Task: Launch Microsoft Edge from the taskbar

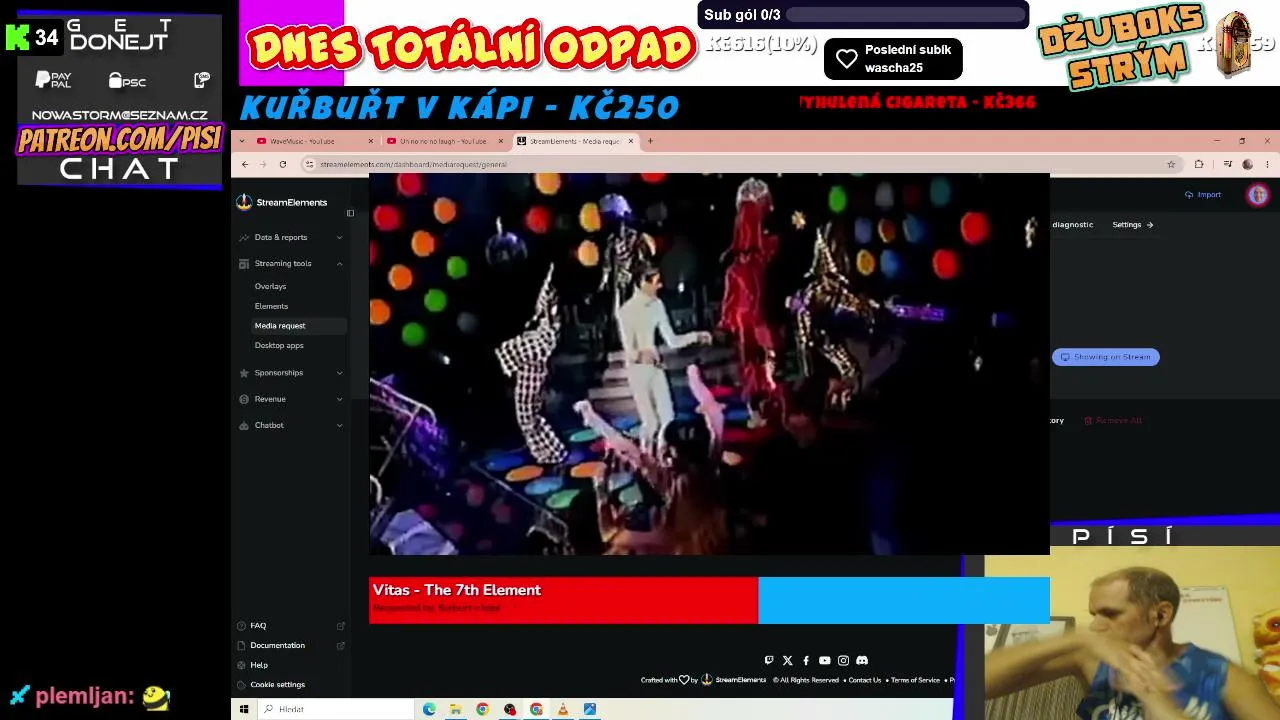Action: click(429, 709)
